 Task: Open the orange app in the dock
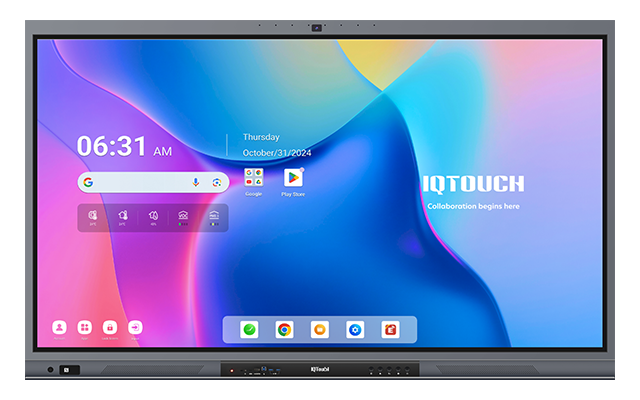click(319, 329)
